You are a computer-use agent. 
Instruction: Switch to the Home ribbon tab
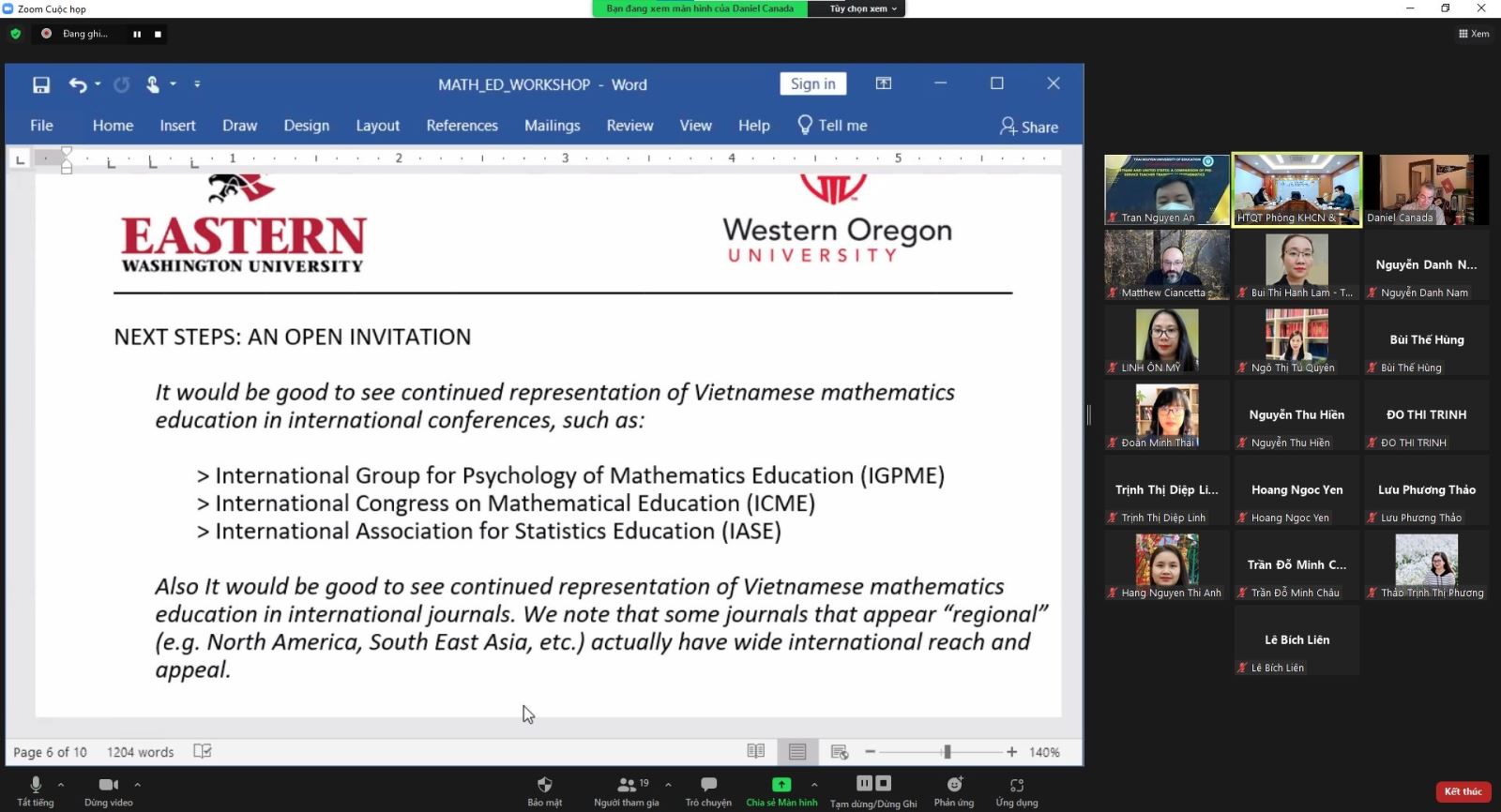point(113,126)
